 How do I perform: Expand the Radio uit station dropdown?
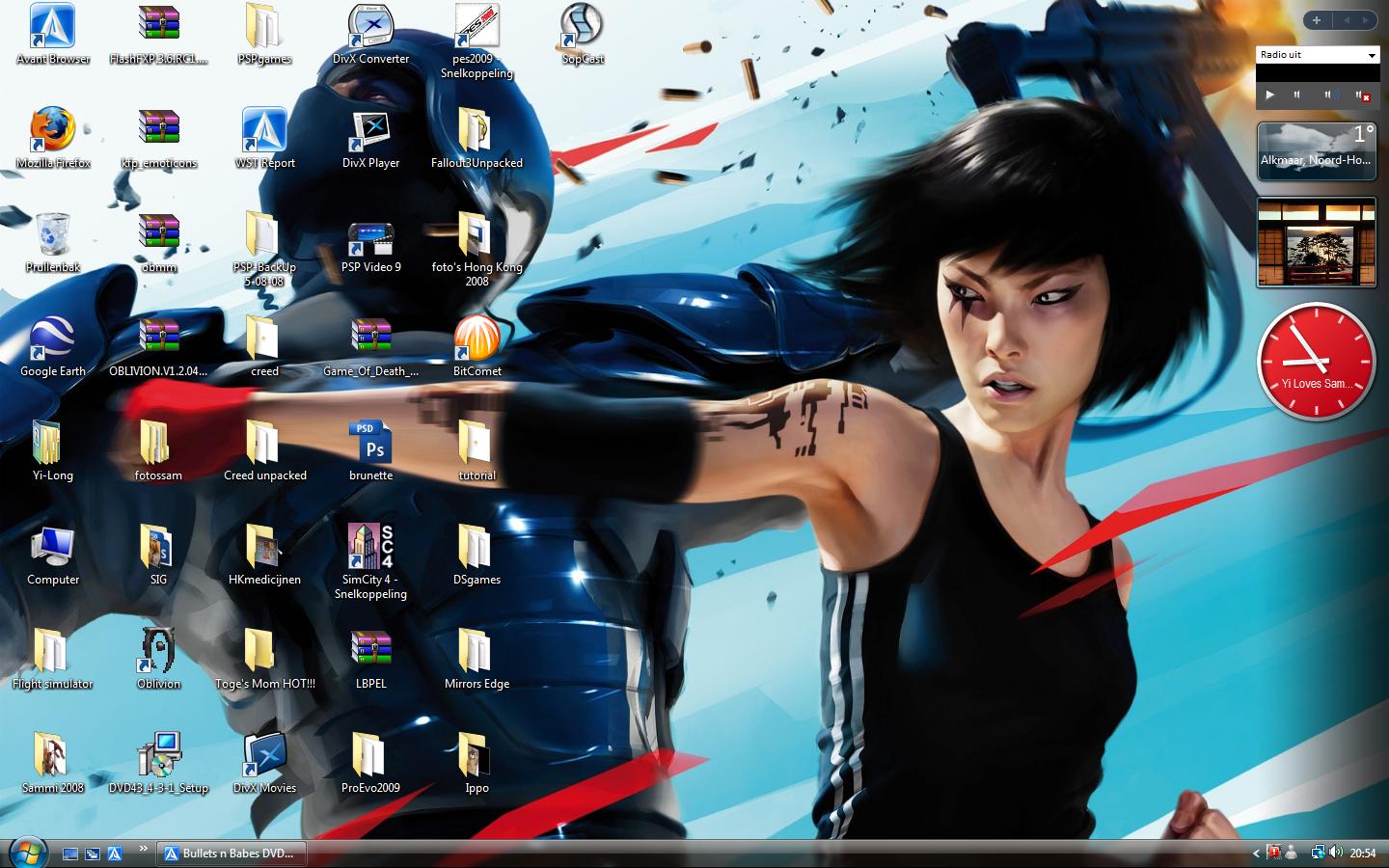(x=1372, y=55)
